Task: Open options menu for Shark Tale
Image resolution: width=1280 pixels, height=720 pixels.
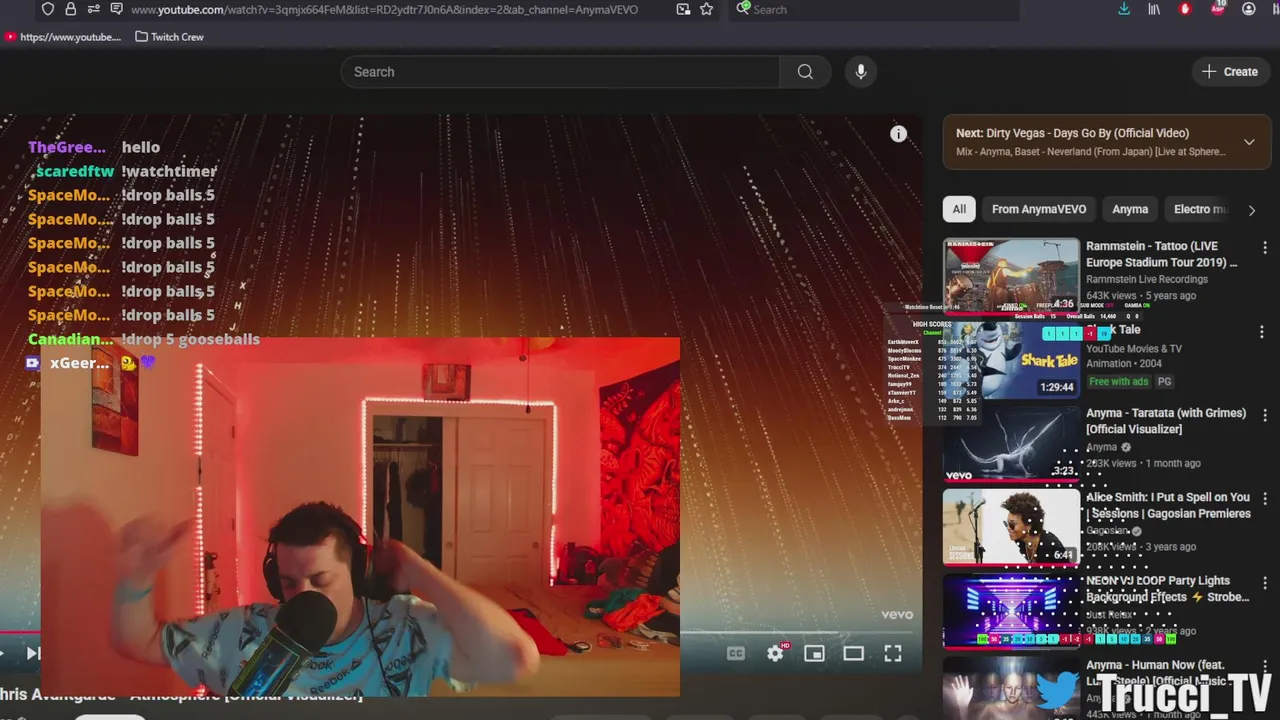Action: 1262,331
